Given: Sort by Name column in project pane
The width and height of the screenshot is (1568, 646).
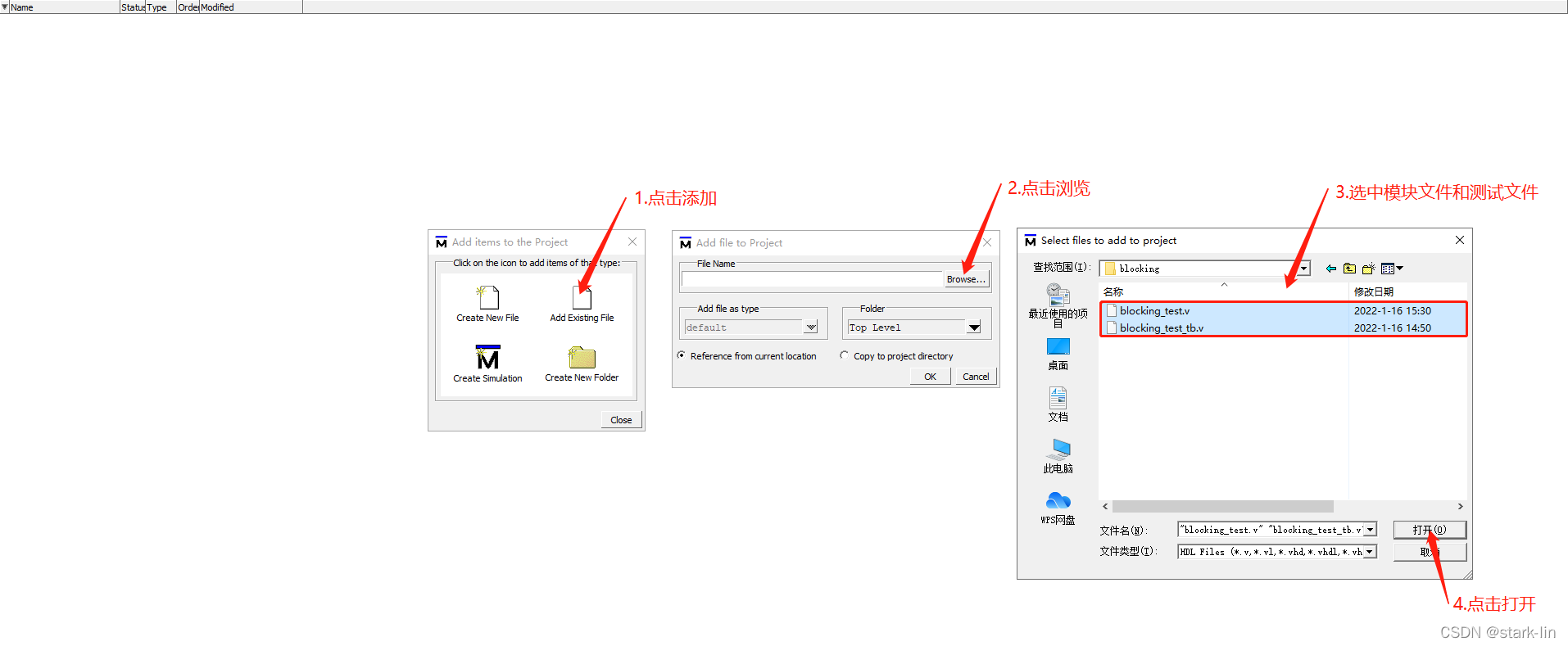Looking at the screenshot, I should click(x=64, y=7).
